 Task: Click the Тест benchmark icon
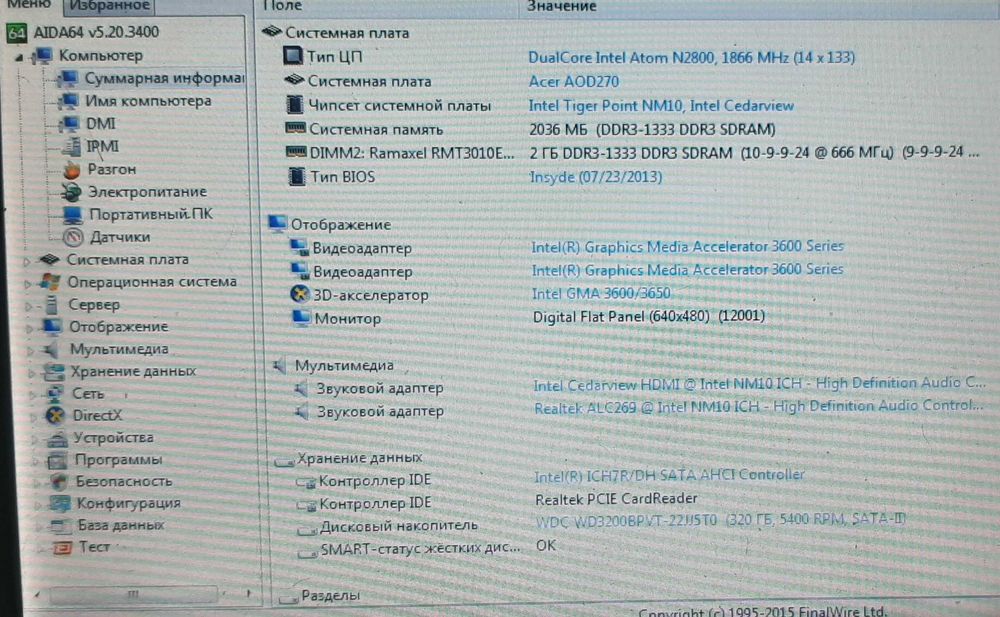[x=62, y=547]
